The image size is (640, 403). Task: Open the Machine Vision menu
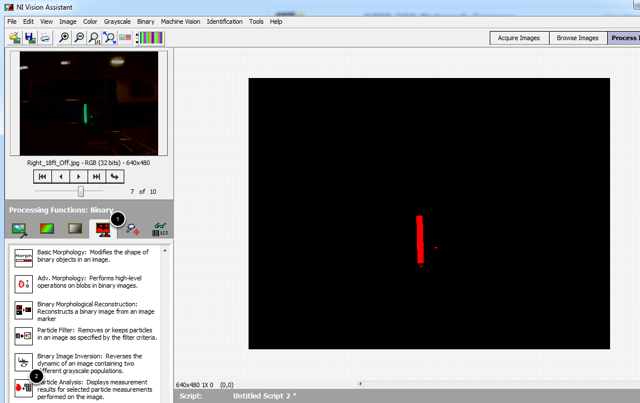[180, 22]
